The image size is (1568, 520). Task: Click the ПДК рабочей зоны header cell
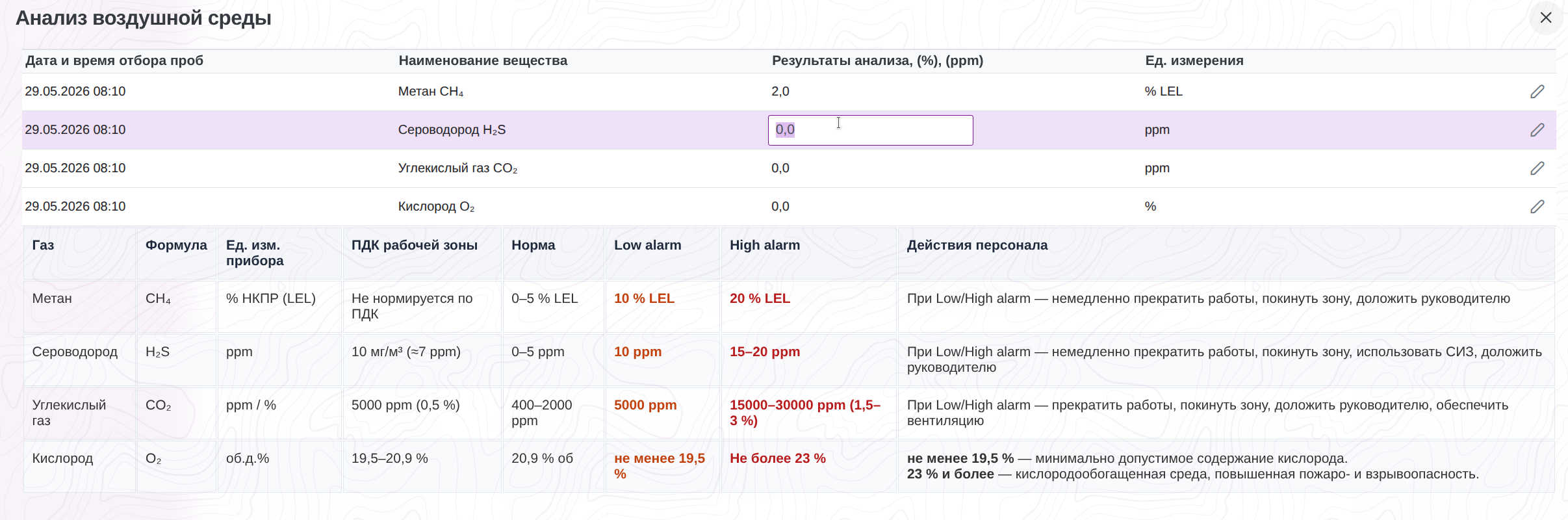coord(422,253)
